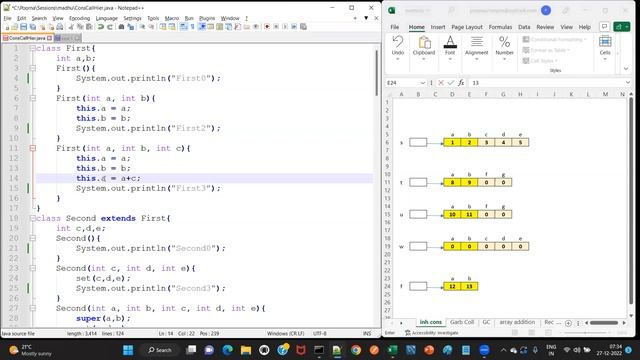Open the array addition sheet tab
This screenshot has height=360, width=640.
coord(517,322)
